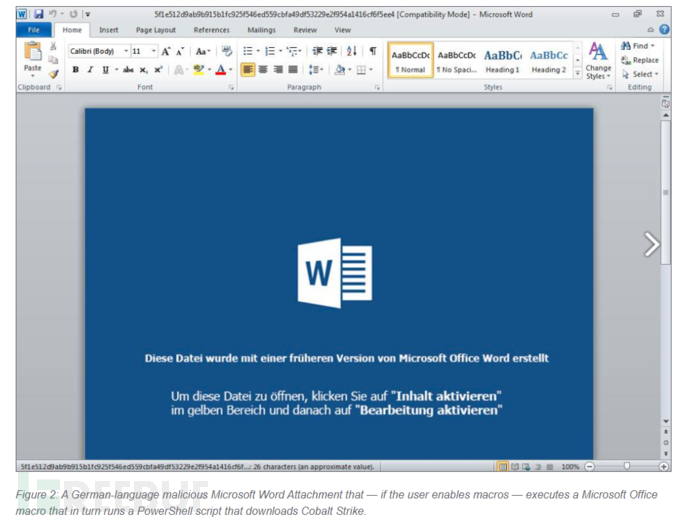The height and width of the screenshot is (521, 690).
Task: Click the Find button
Action: (635, 46)
